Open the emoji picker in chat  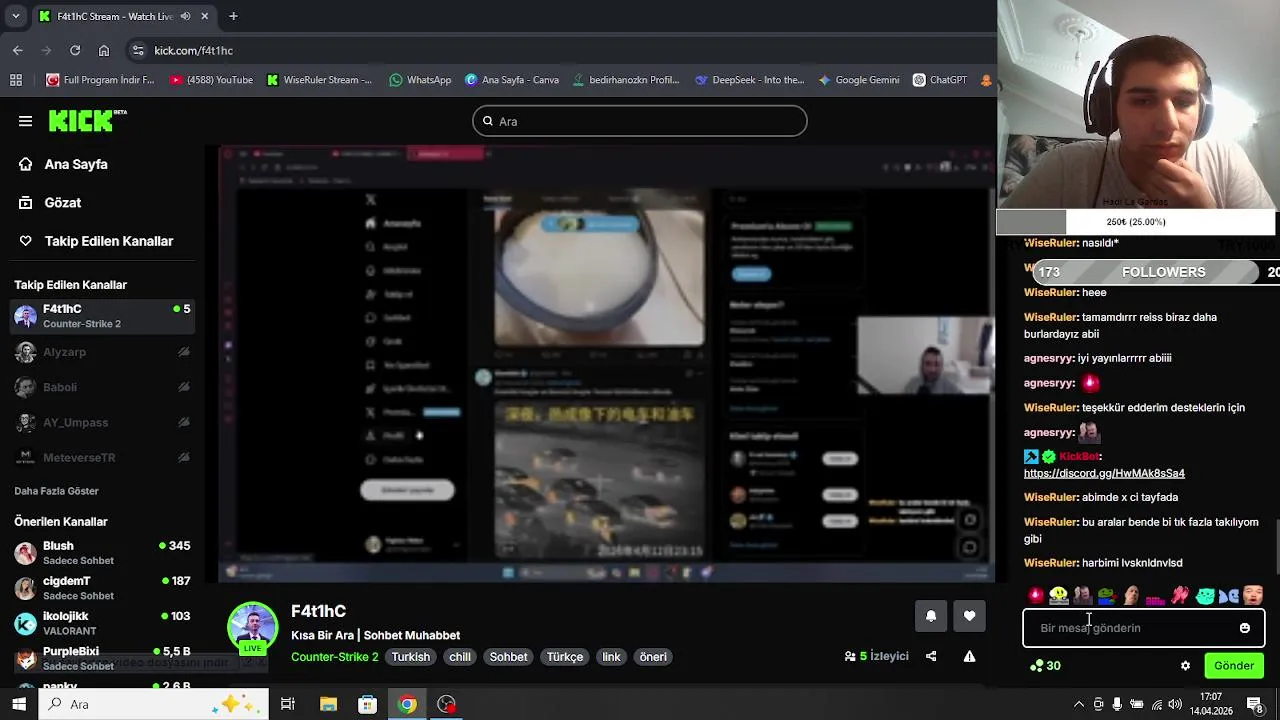[x=1245, y=628]
